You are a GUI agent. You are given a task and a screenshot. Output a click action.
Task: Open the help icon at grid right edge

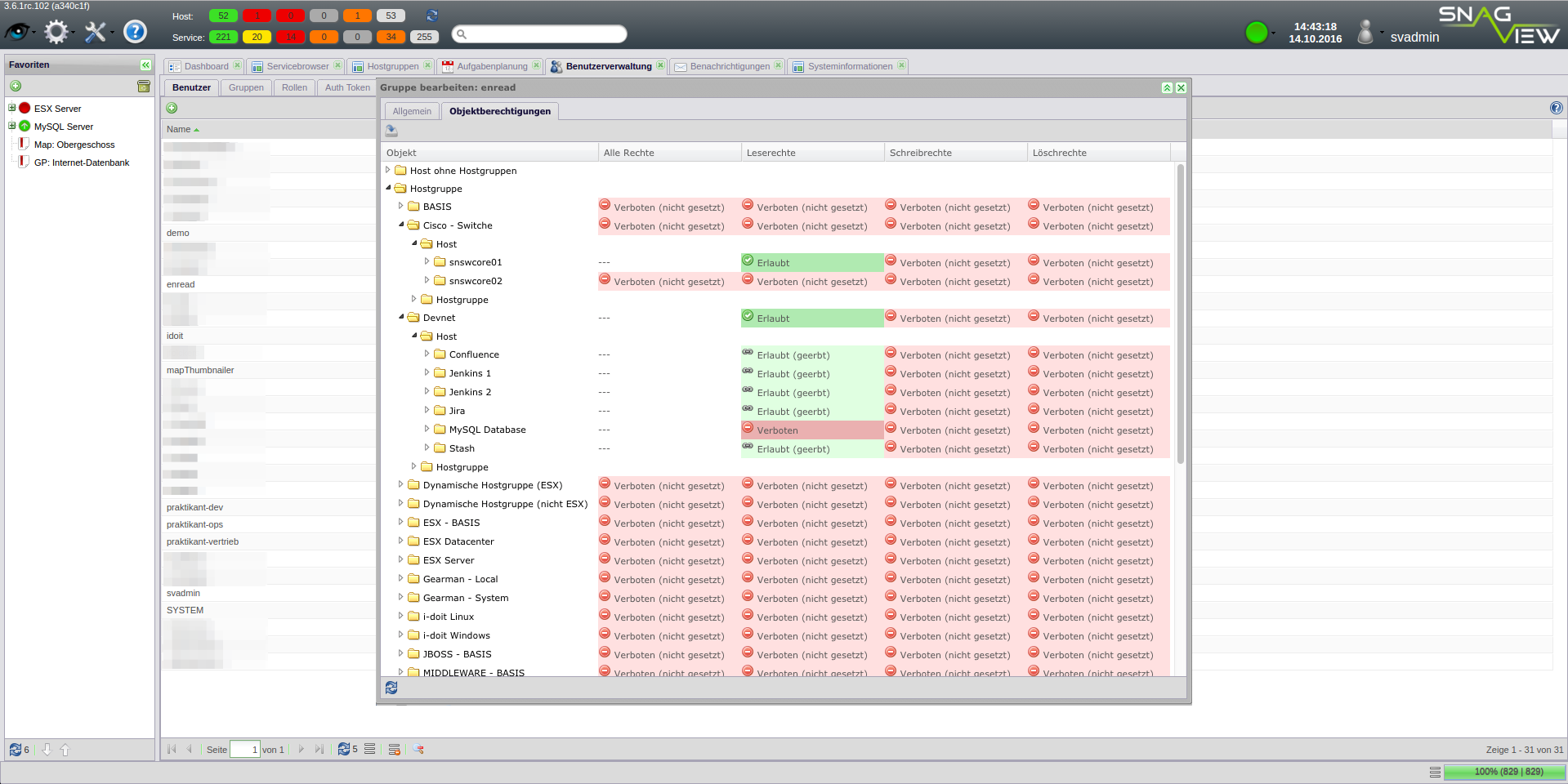(1557, 108)
